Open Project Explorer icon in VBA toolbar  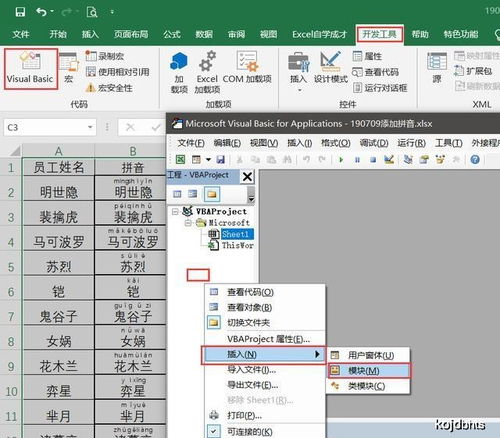408,160
